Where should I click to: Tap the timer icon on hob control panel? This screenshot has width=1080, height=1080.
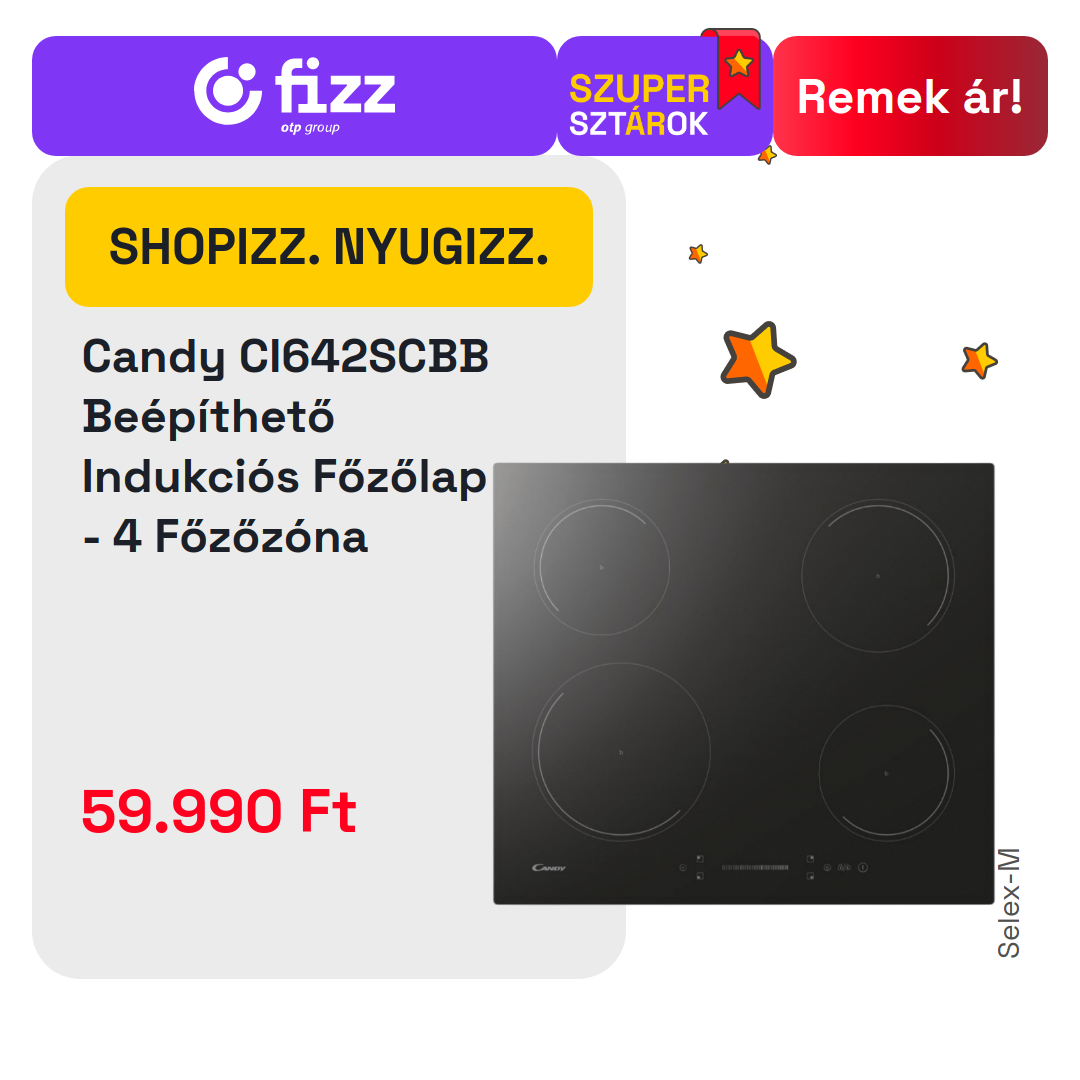683,867
